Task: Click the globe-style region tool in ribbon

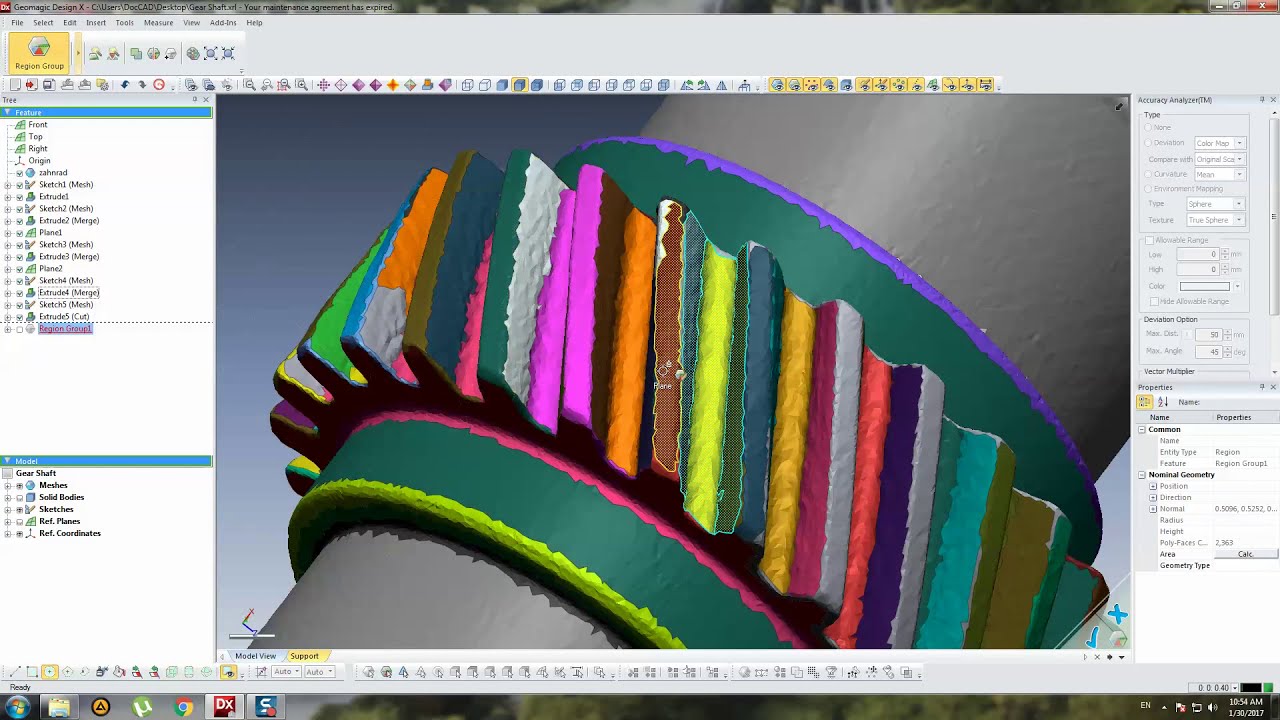Action: tap(193, 53)
